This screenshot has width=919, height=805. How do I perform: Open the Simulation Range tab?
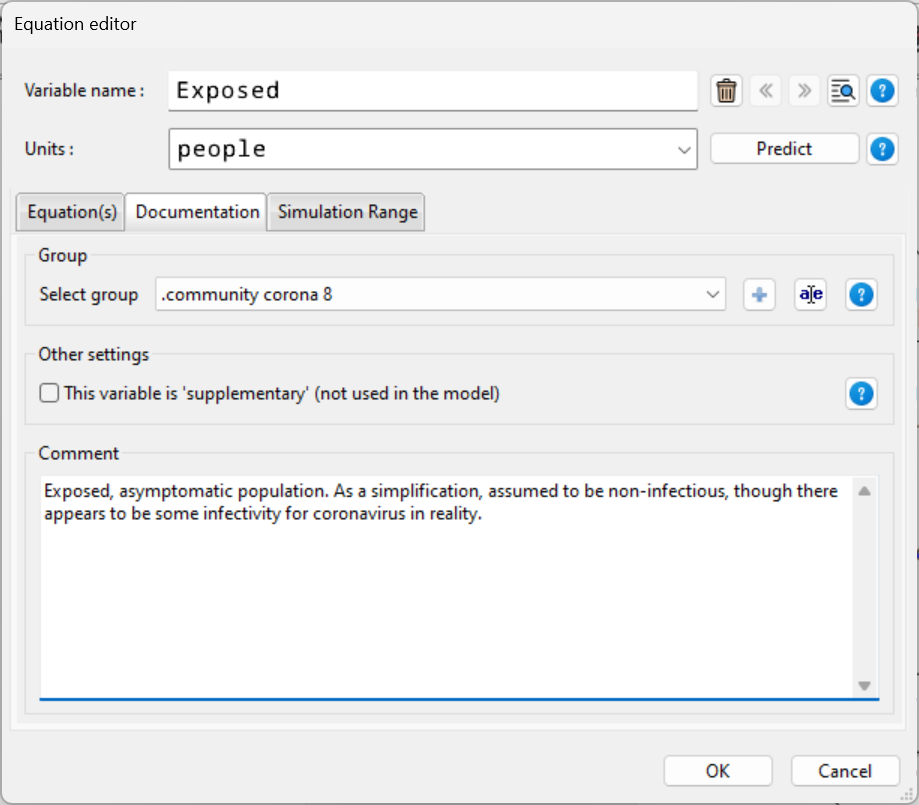pos(345,211)
